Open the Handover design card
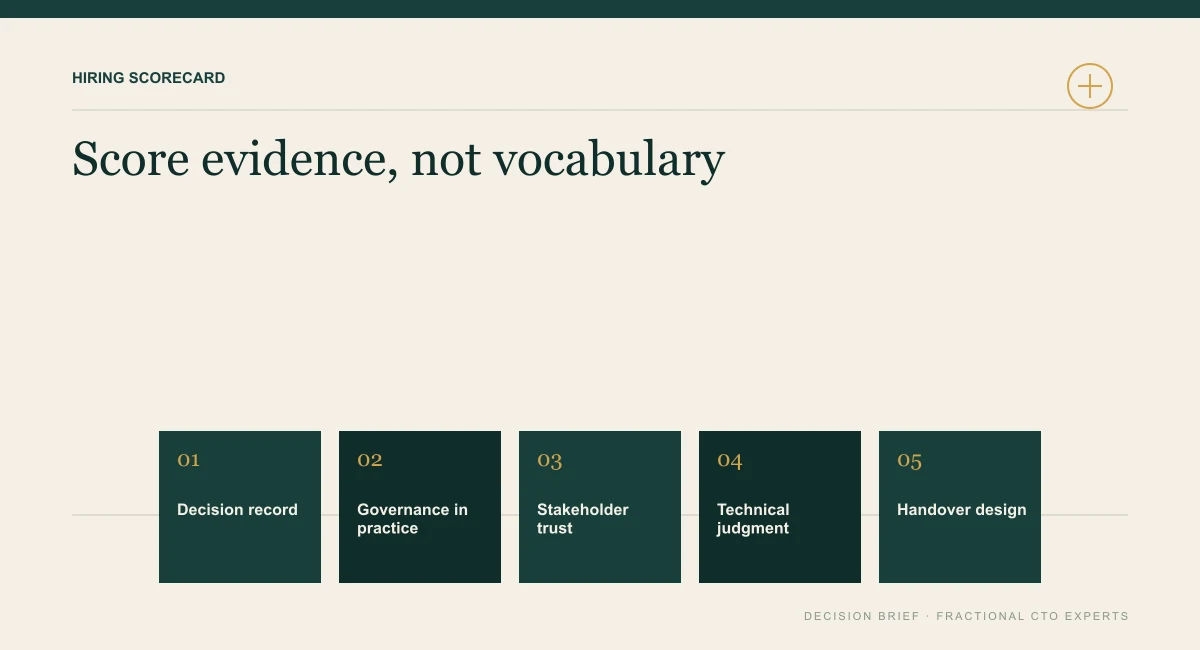 [x=960, y=507]
